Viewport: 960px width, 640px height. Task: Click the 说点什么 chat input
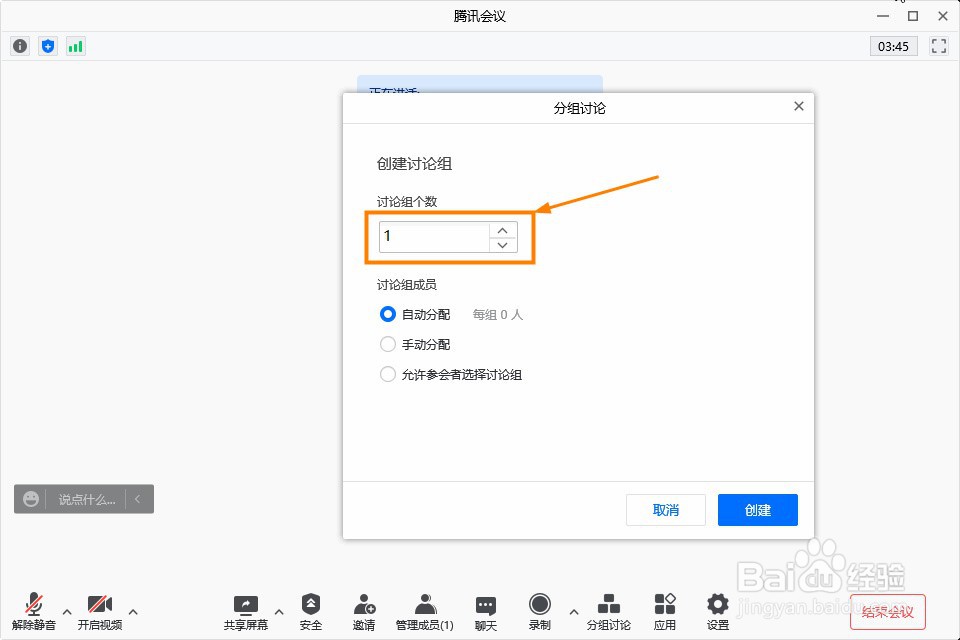point(86,500)
